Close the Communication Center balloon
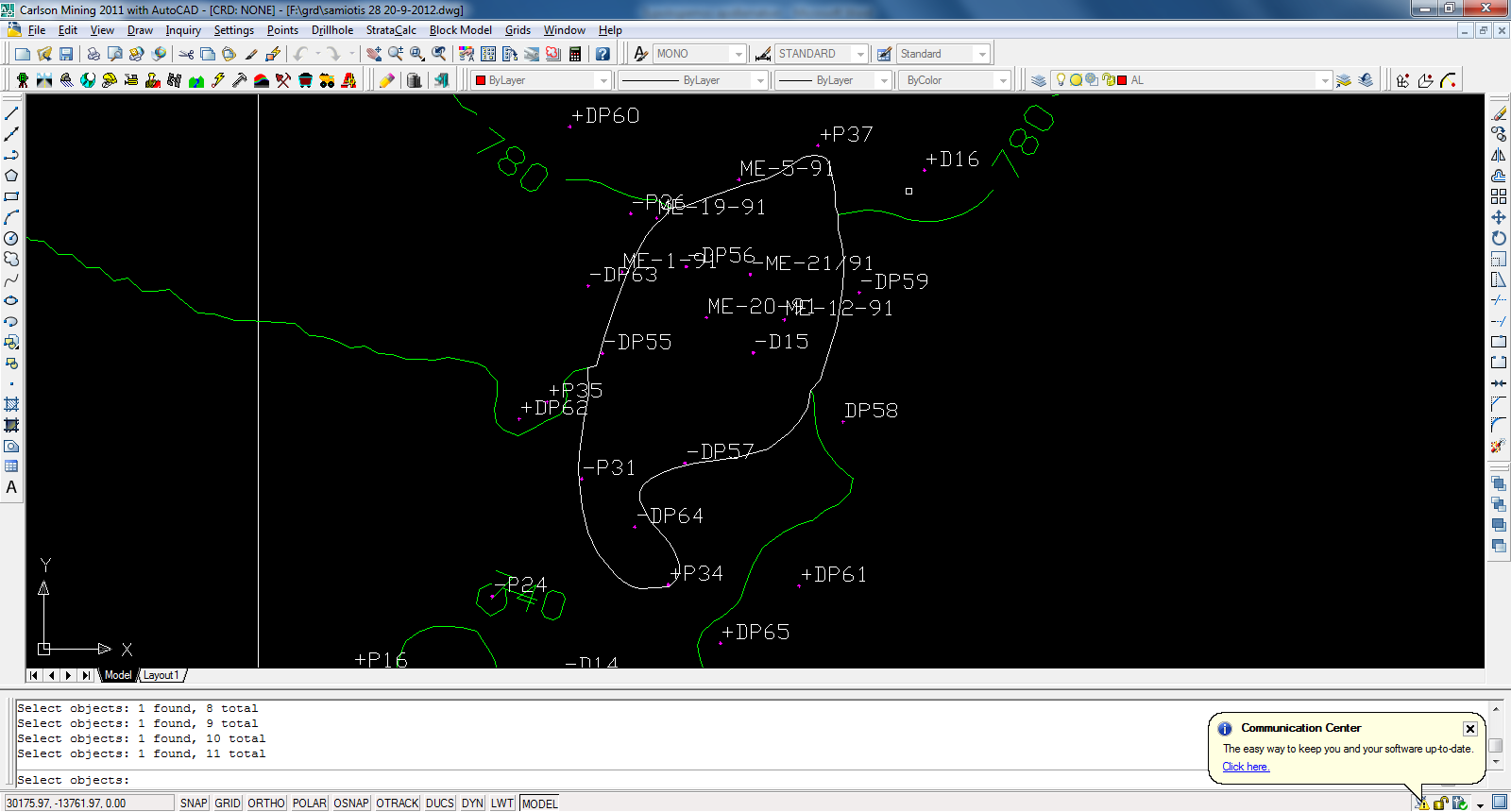Screen dimensions: 1511x812 point(1470,728)
